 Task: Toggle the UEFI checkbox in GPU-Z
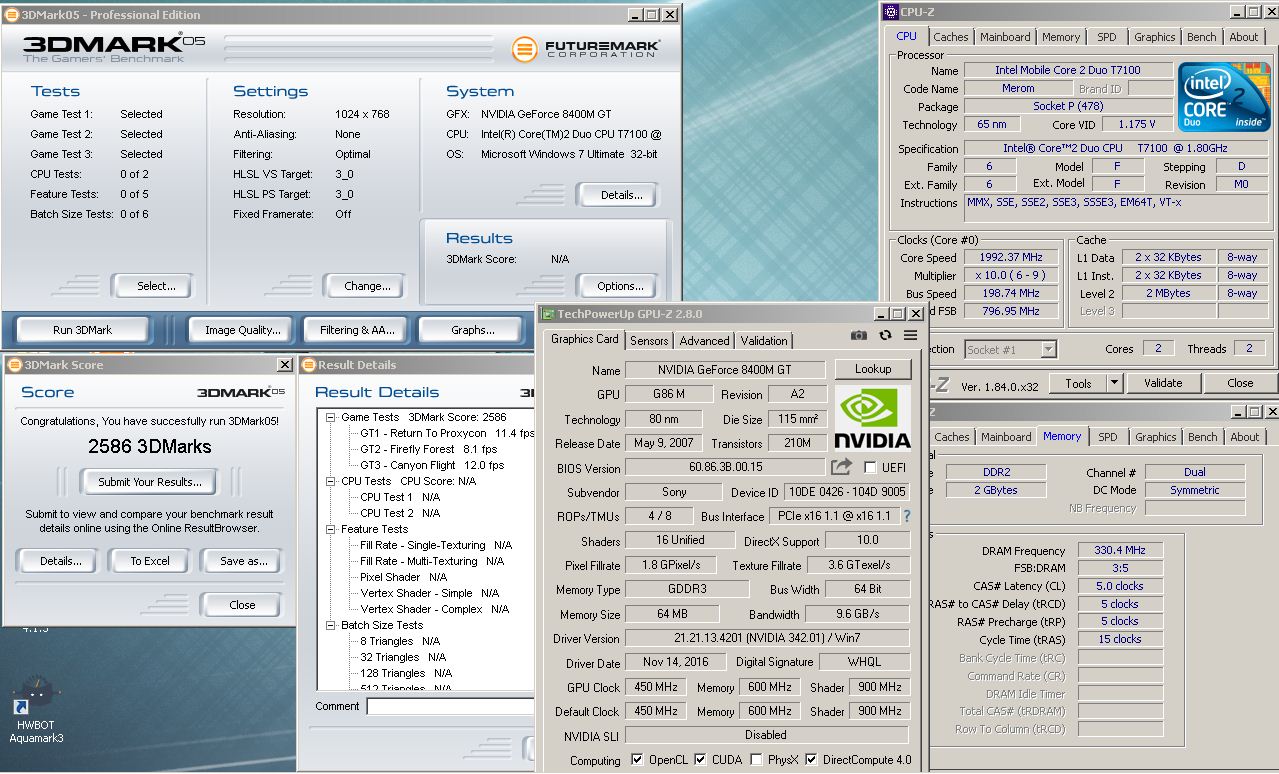(870, 467)
